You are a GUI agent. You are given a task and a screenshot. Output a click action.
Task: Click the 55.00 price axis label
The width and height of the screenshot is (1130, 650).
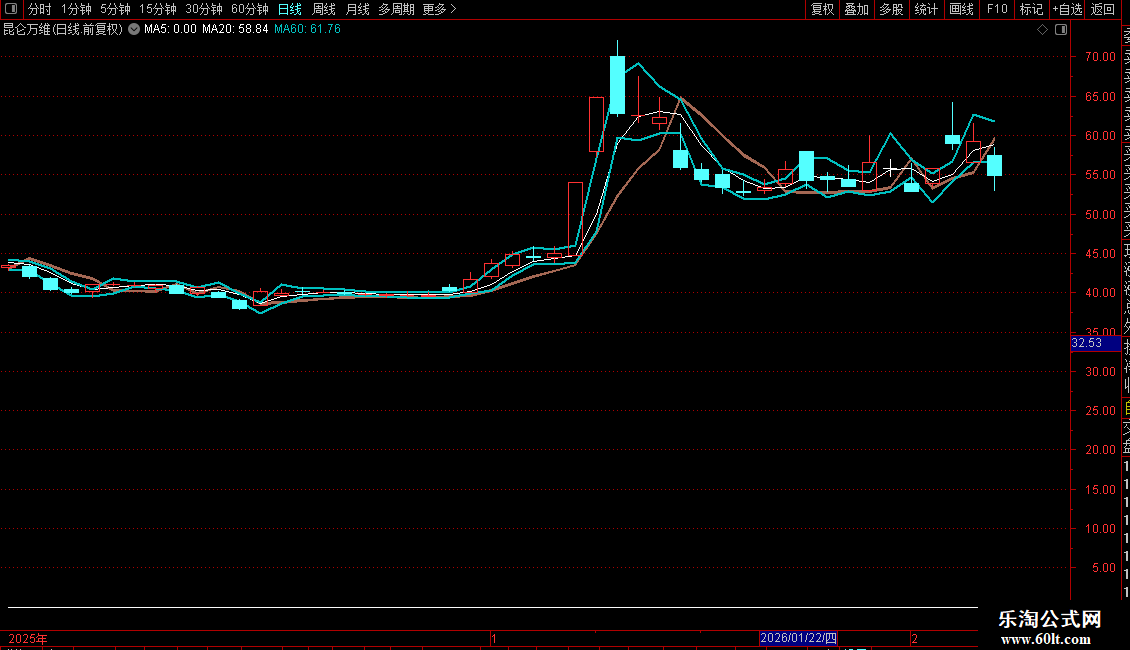[1100, 175]
